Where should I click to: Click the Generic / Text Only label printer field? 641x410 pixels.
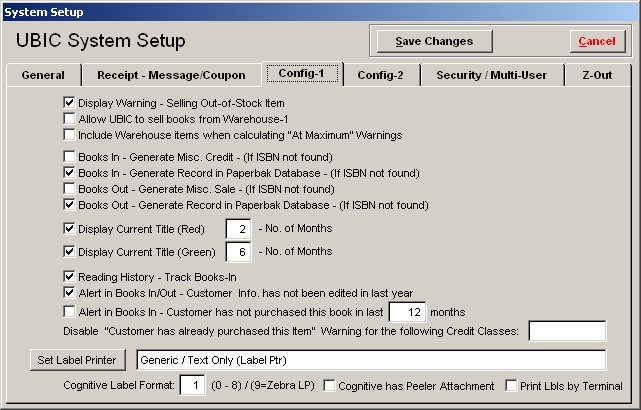coord(371,360)
